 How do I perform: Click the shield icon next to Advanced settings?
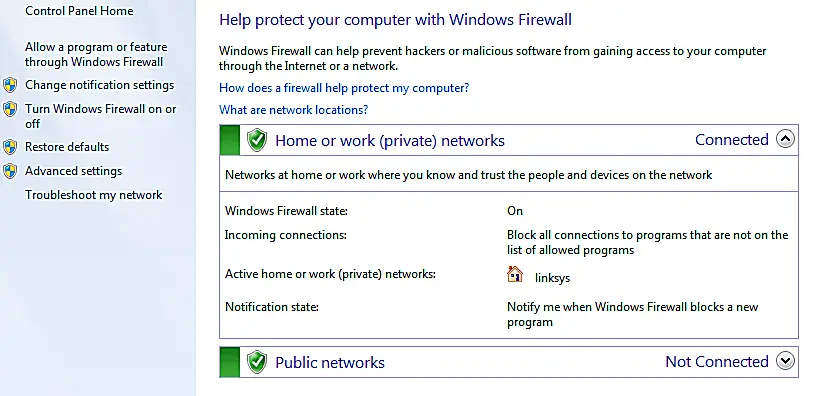pos(10,171)
